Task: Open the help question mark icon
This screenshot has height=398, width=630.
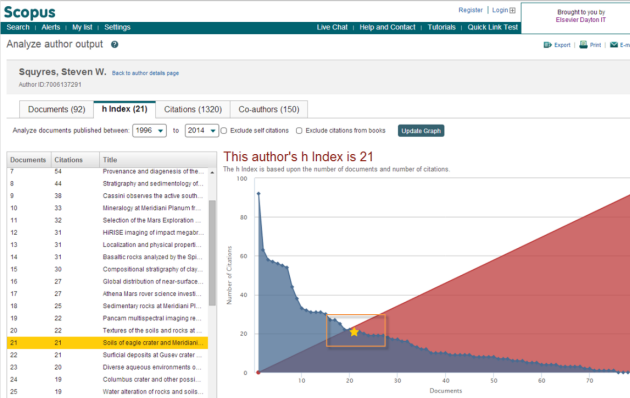Action: pyautogui.click(x=115, y=45)
